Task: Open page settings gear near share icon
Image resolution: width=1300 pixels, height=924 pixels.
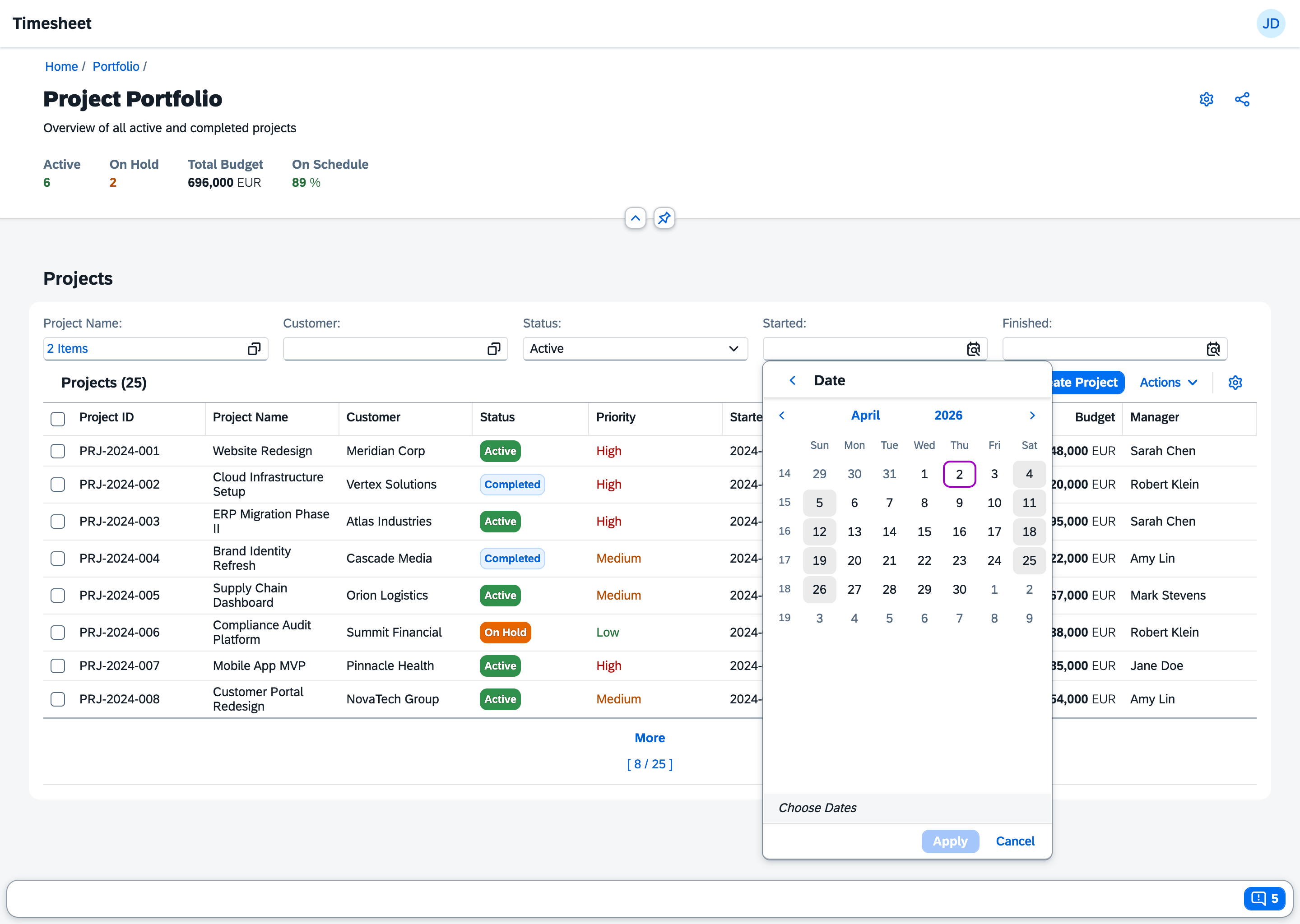Action: (1206, 100)
